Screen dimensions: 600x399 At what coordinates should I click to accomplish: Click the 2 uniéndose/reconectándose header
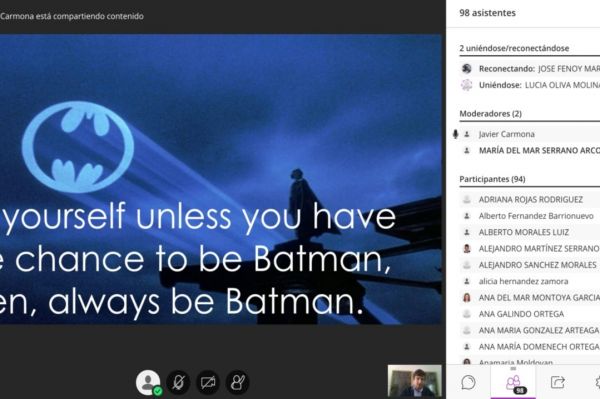coord(514,48)
